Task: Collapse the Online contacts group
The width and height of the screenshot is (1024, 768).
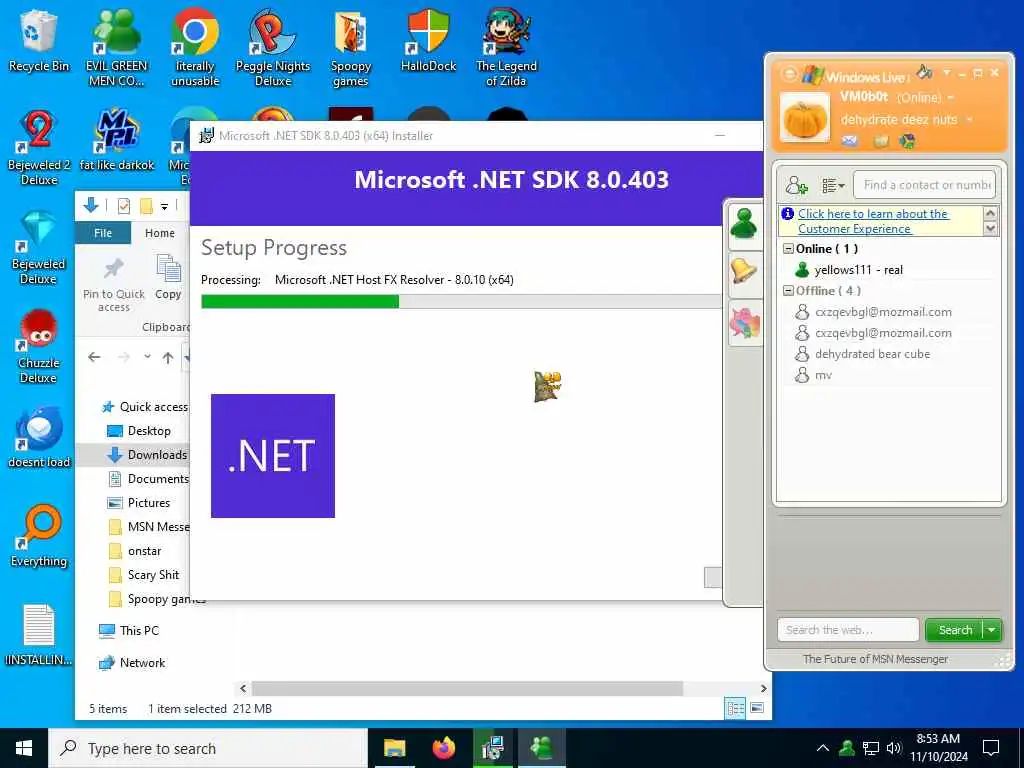Action: click(788, 249)
